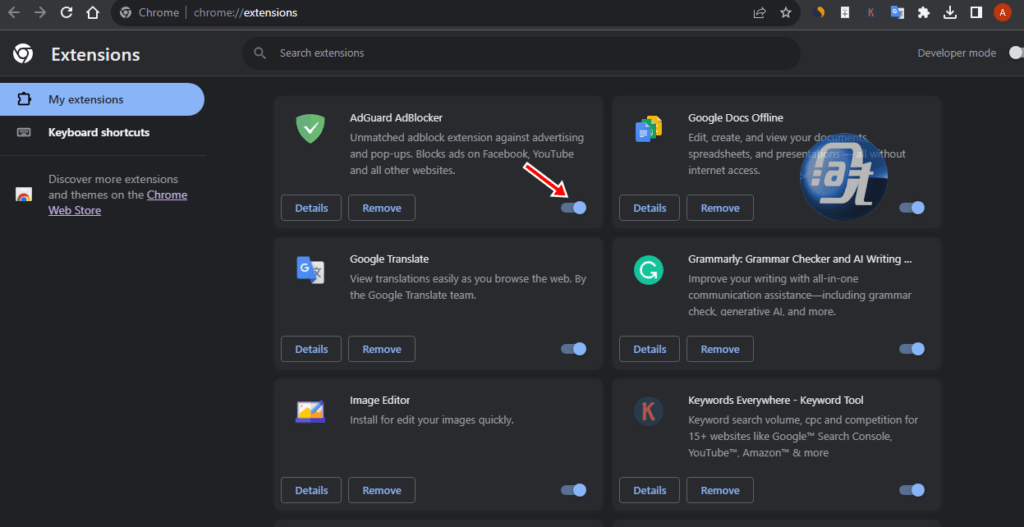Click the Google Translate card icon
Viewport: 1024px width, 527px height.
310,269
